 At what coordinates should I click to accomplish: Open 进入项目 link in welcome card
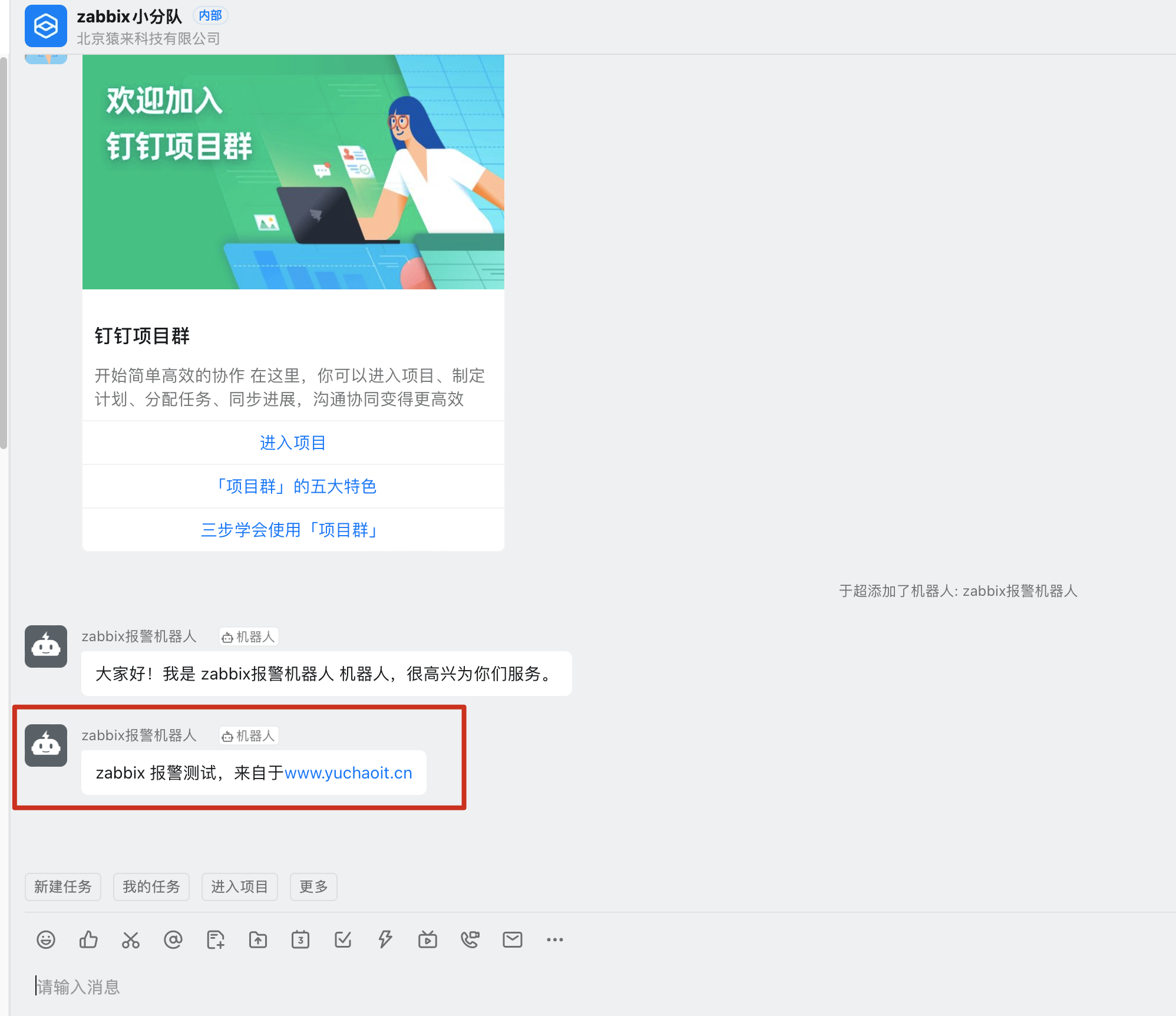293,443
